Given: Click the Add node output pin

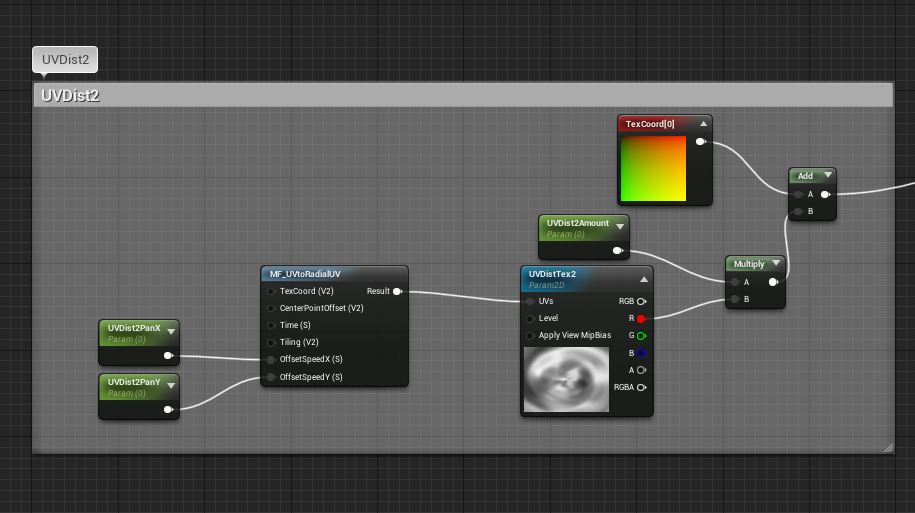Looking at the screenshot, I should point(824,195).
